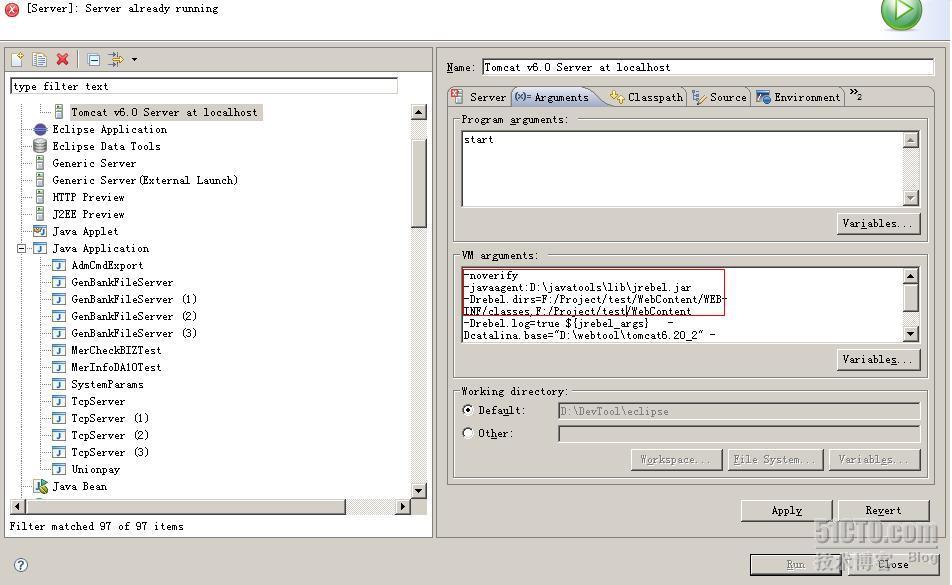
Task: Show the hidden tabs overflow list
Action: [855, 94]
